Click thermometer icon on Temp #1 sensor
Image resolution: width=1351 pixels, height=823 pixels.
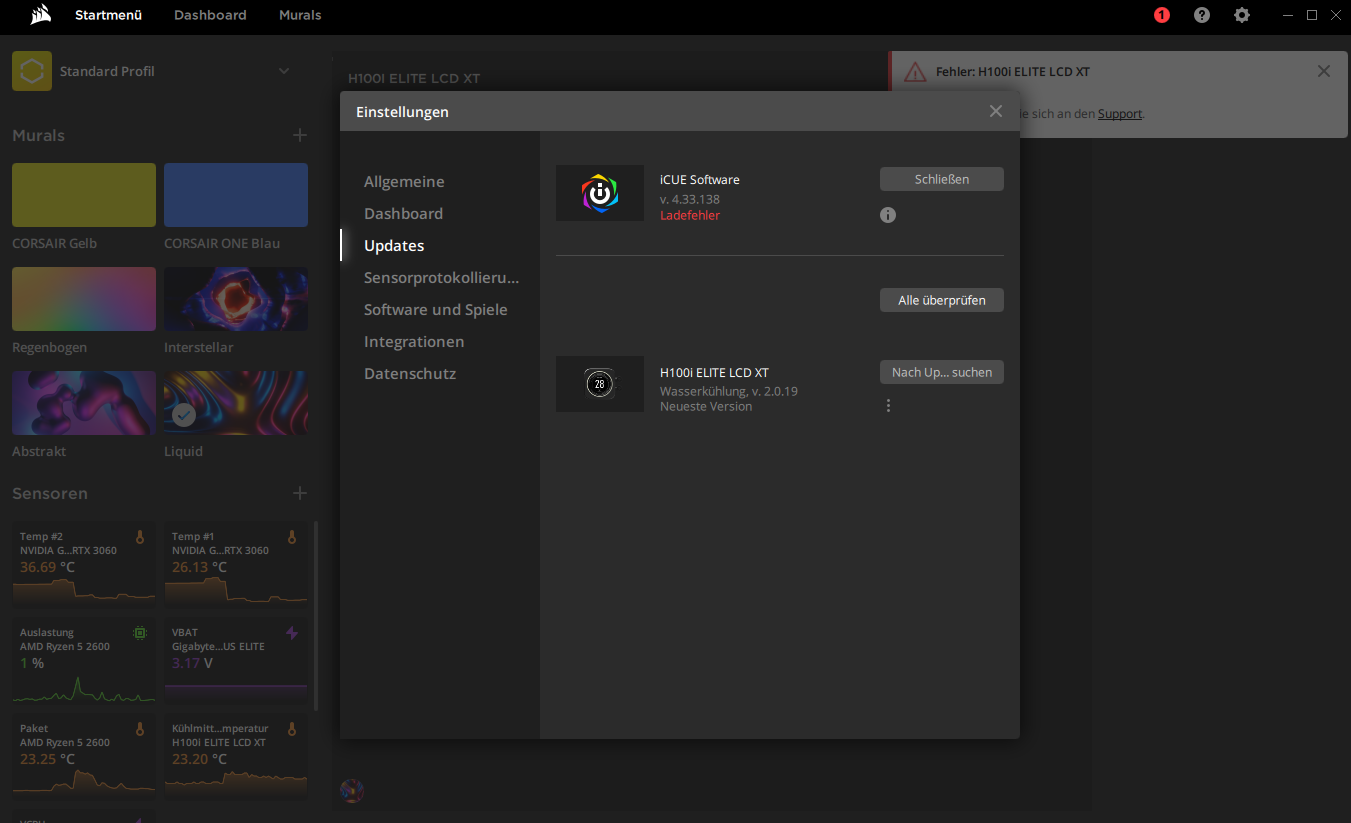pyautogui.click(x=292, y=537)
